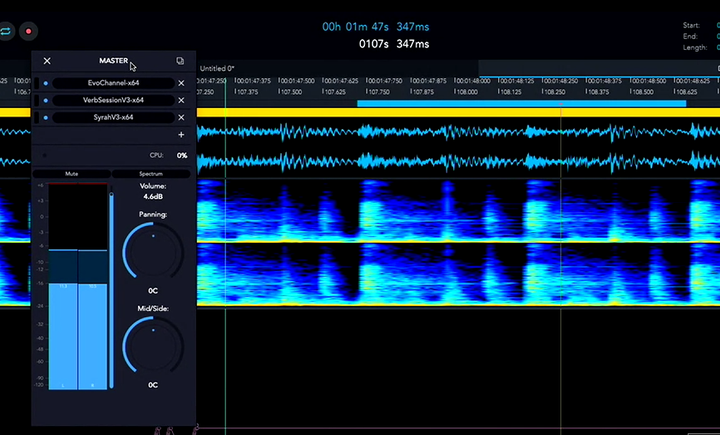This screenshot has height=435, width=720.
Task: Close the MASTER panel with the X icon
Action: click(x=47, y=61)
